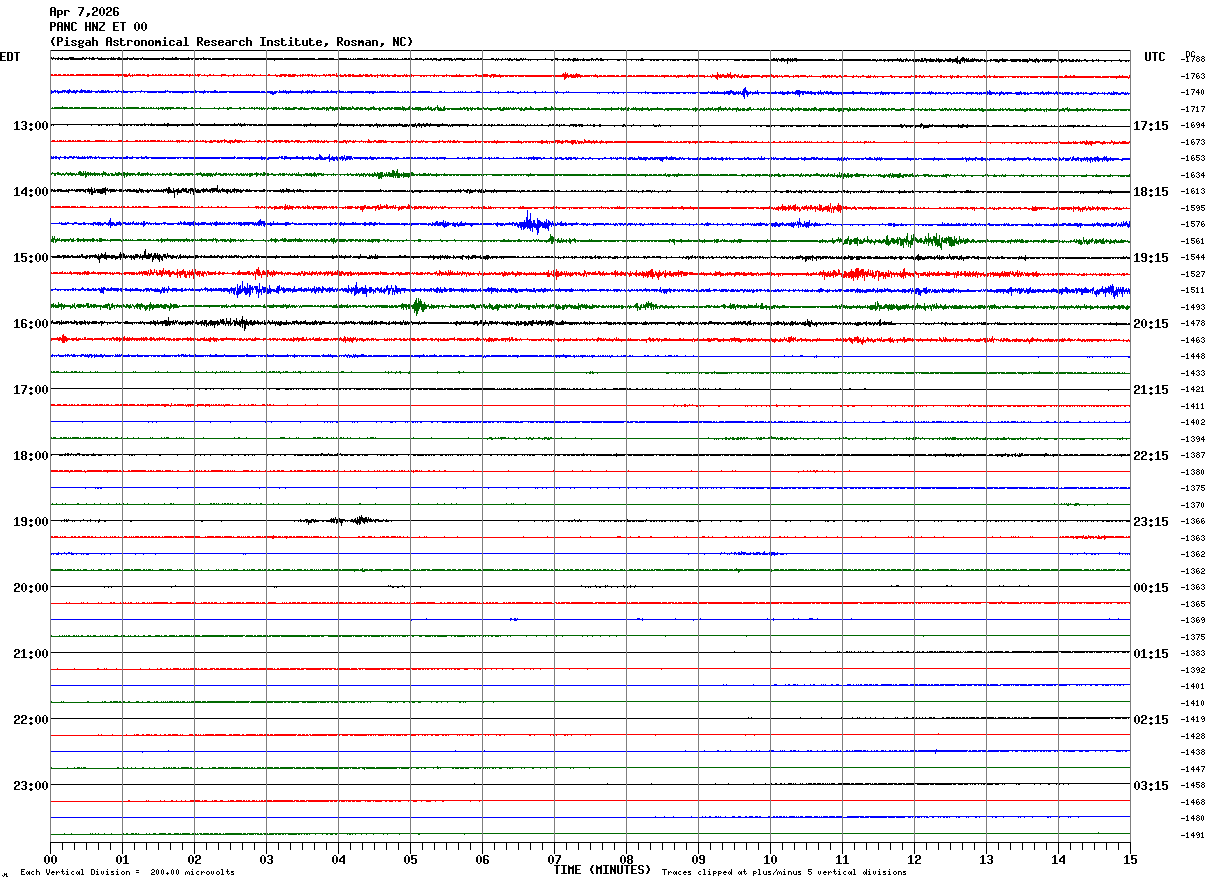The height and width of the screenshot is (886, 1210).
Task: Click the Each Vertical Division scale note
Action: point(127,873)
